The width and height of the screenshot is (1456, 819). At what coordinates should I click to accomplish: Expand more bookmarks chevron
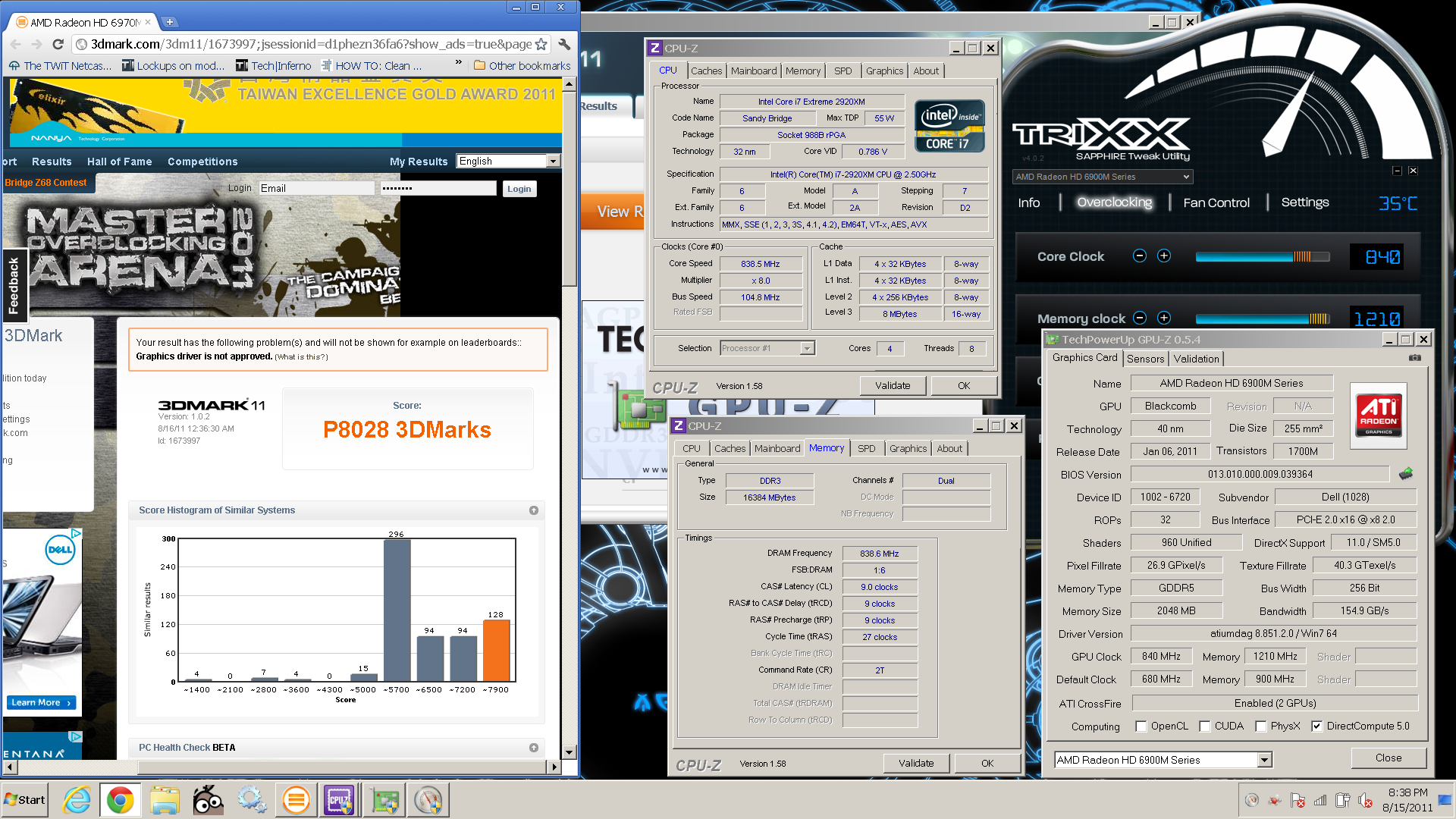pos(458,62)
